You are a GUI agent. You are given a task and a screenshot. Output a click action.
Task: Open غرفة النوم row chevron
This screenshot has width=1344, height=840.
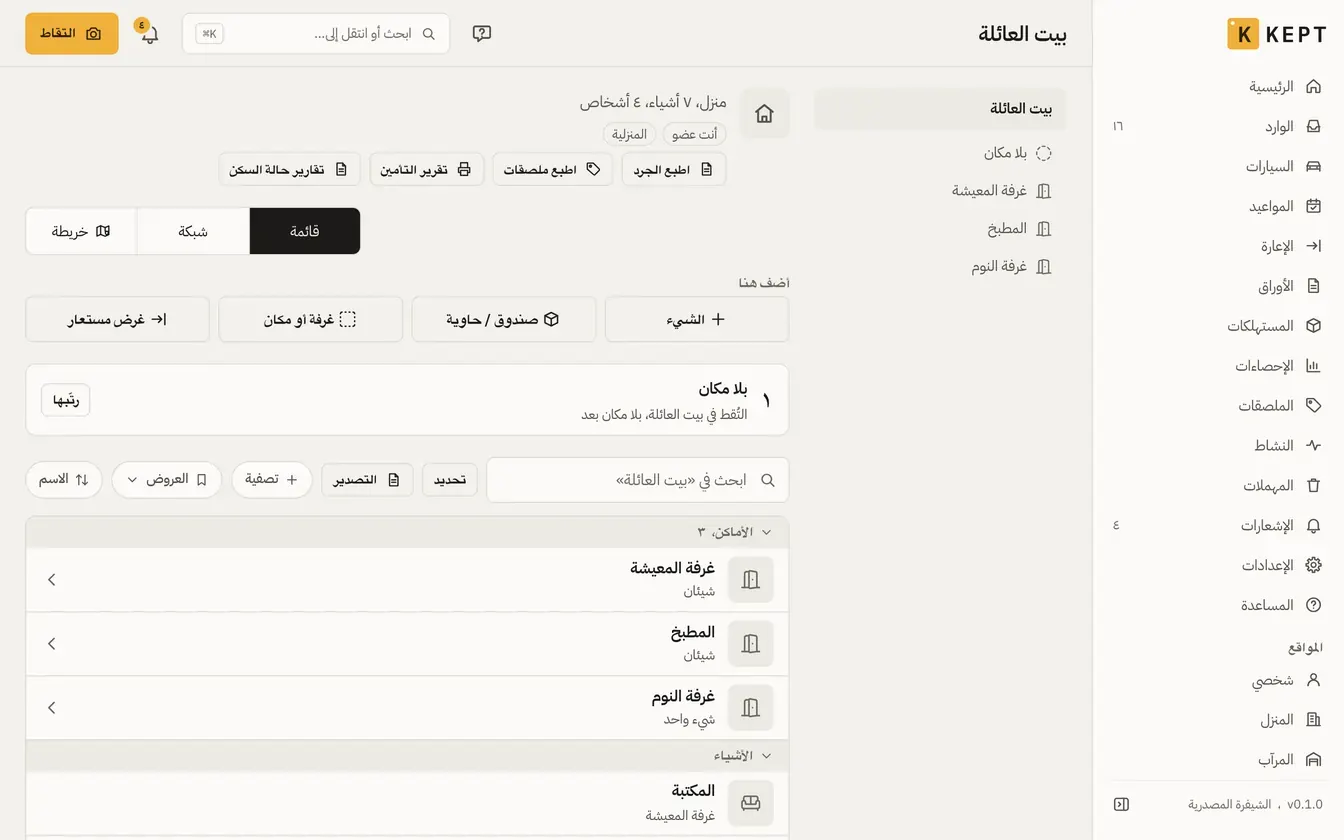pyautogui.click(x=52, y=708)
